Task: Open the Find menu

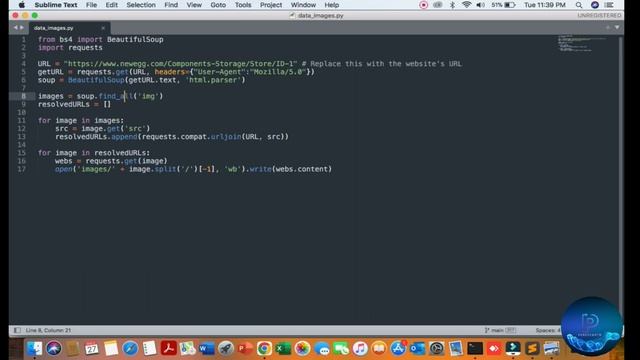Action: (x=171, y=5)
